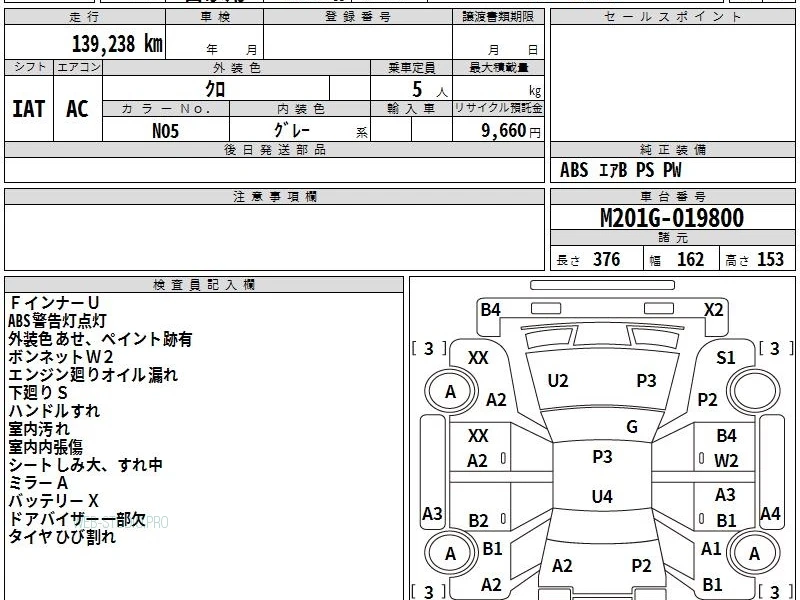Select the 注意事項欄 header bar
The height and width of the screenshot is (600, 800).
click(x=274, y=197)
